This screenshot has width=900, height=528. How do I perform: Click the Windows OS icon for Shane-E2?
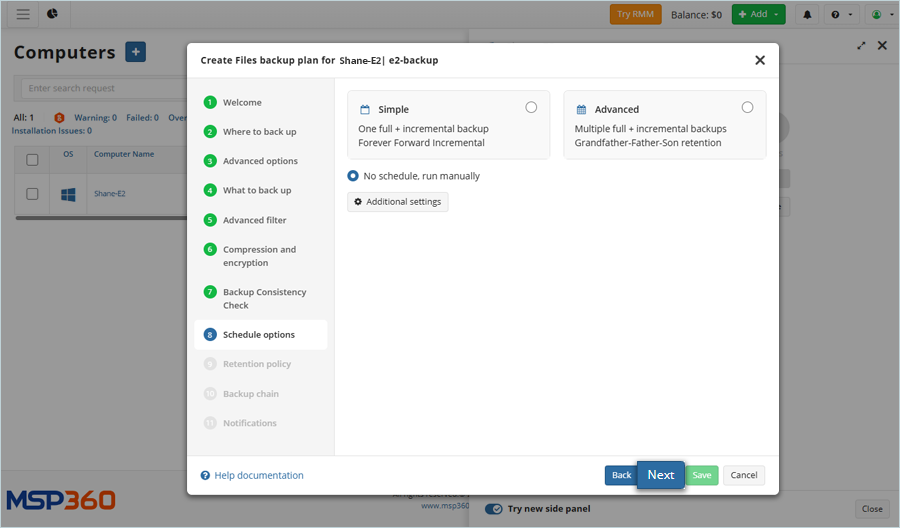[x=68, y=194]
